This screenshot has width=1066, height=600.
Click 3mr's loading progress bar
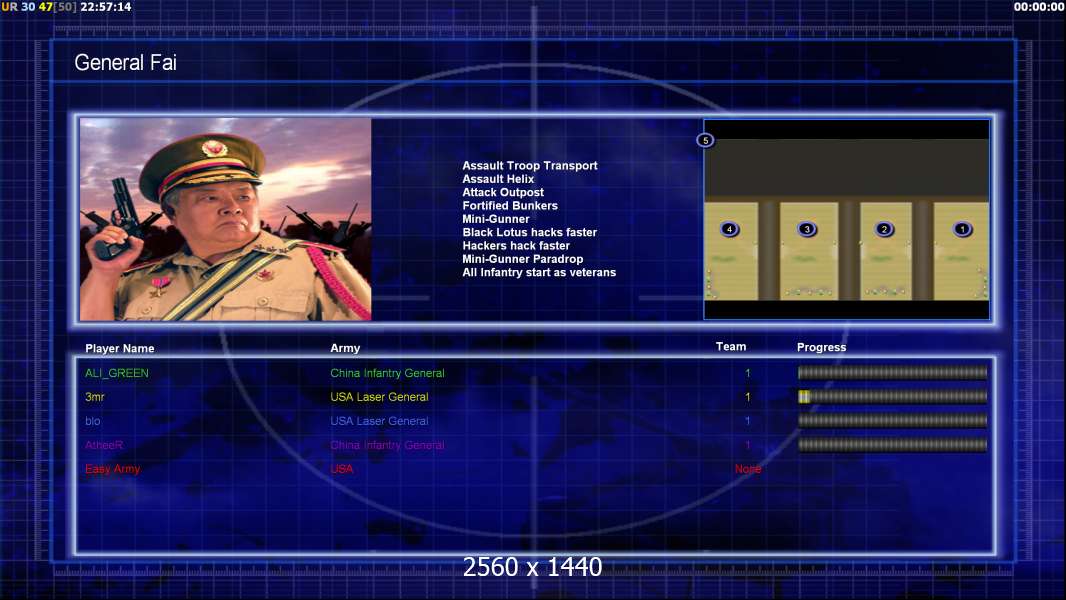[892, 396]
